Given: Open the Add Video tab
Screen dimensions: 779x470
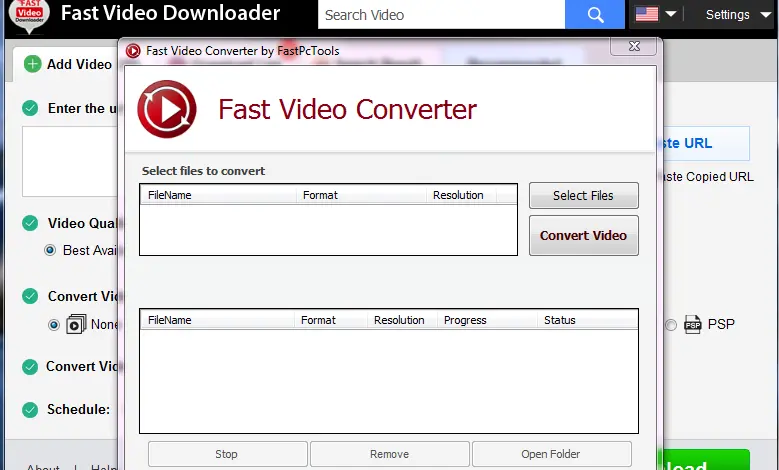Looking at the screenshot, I should pyautogui.click(x=68, y=64).
